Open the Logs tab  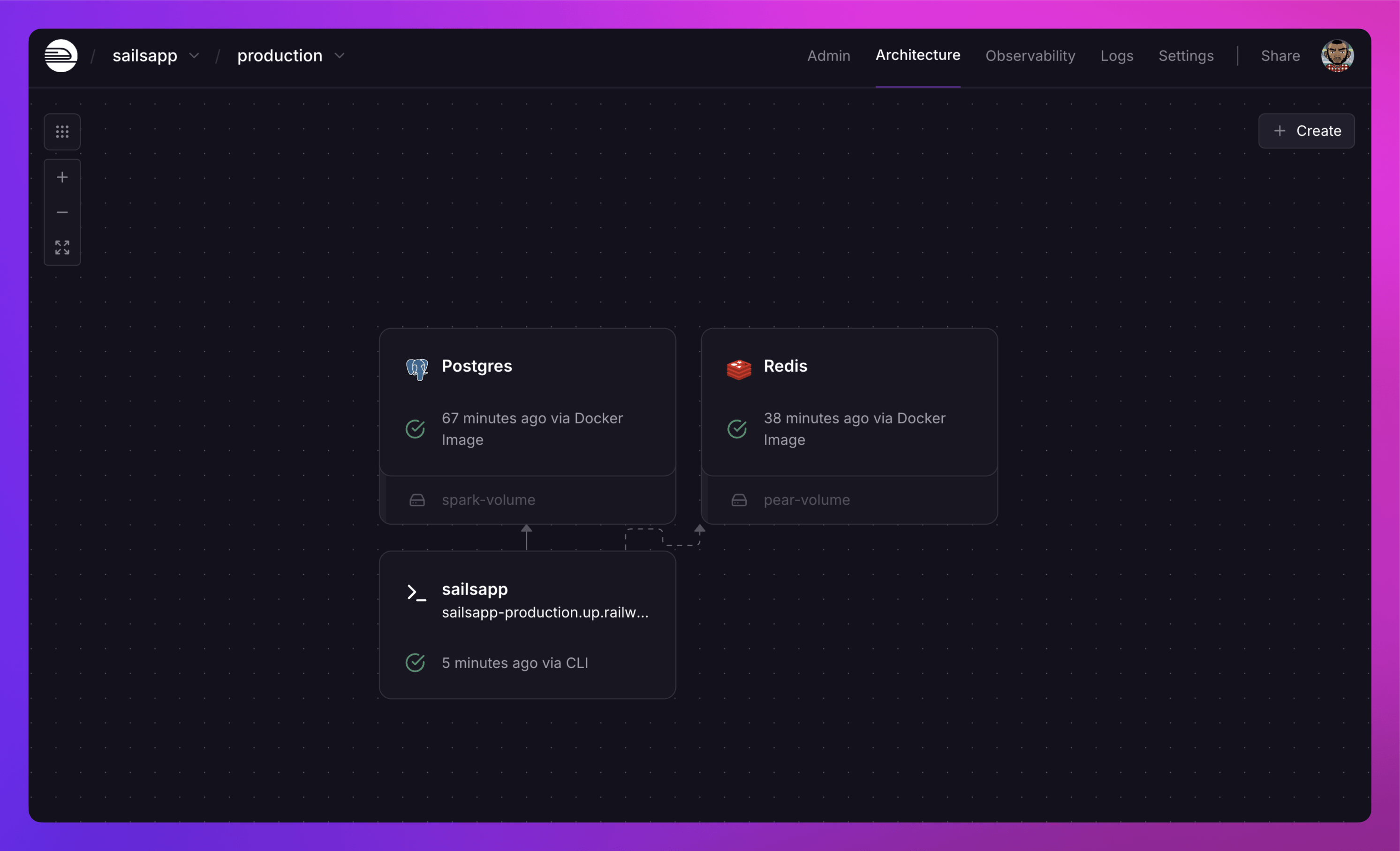pos(1116,56)
